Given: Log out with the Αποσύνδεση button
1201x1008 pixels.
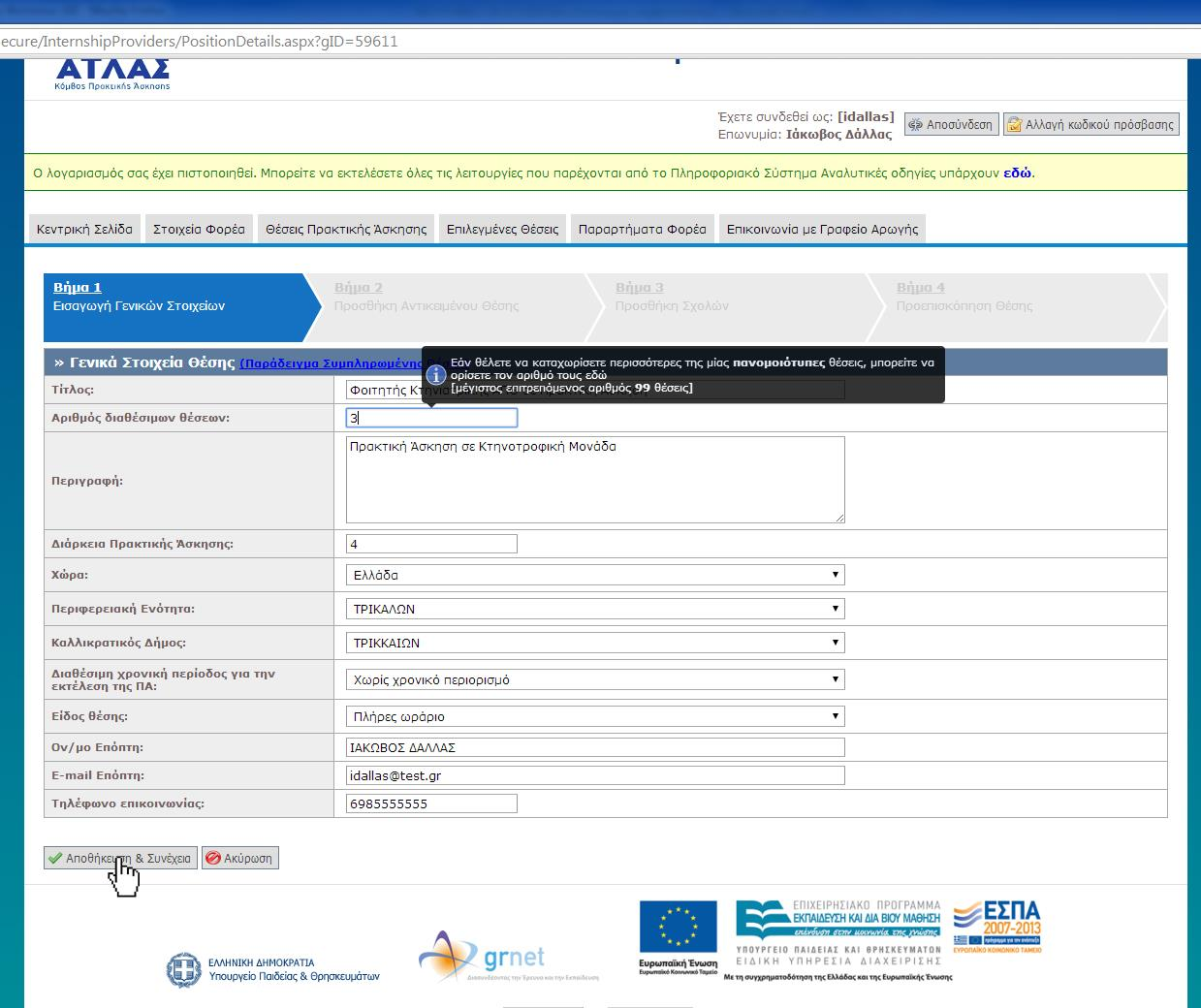Looking at the screenshot, I should click(951, 124).
